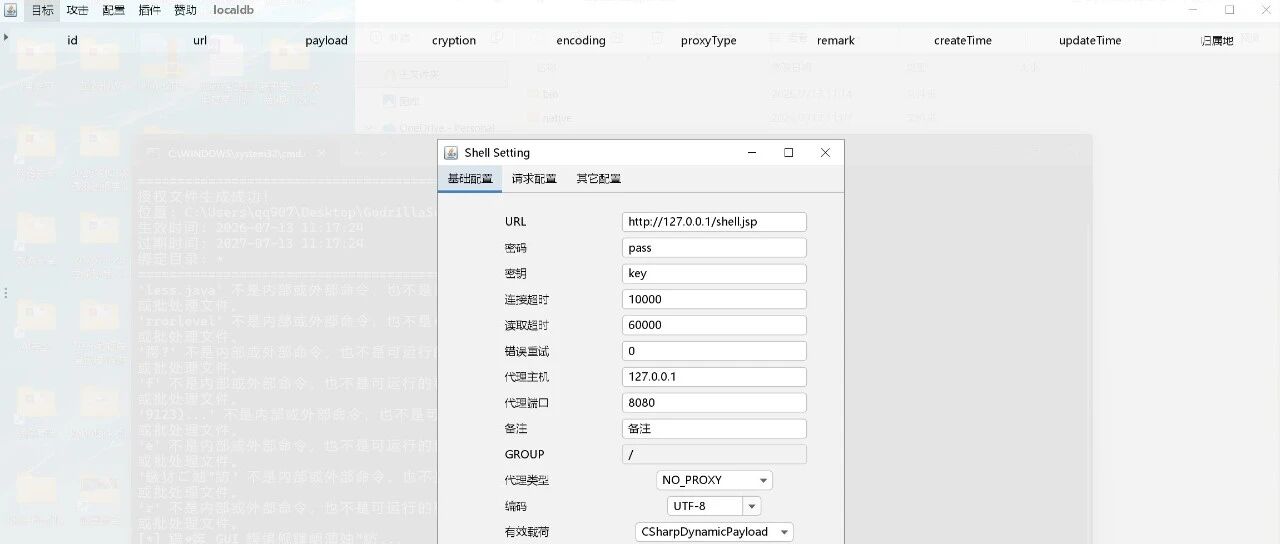Click the 读取超时 field showing 60000
Screen dimensions: 1280x544
coord(714,326)
